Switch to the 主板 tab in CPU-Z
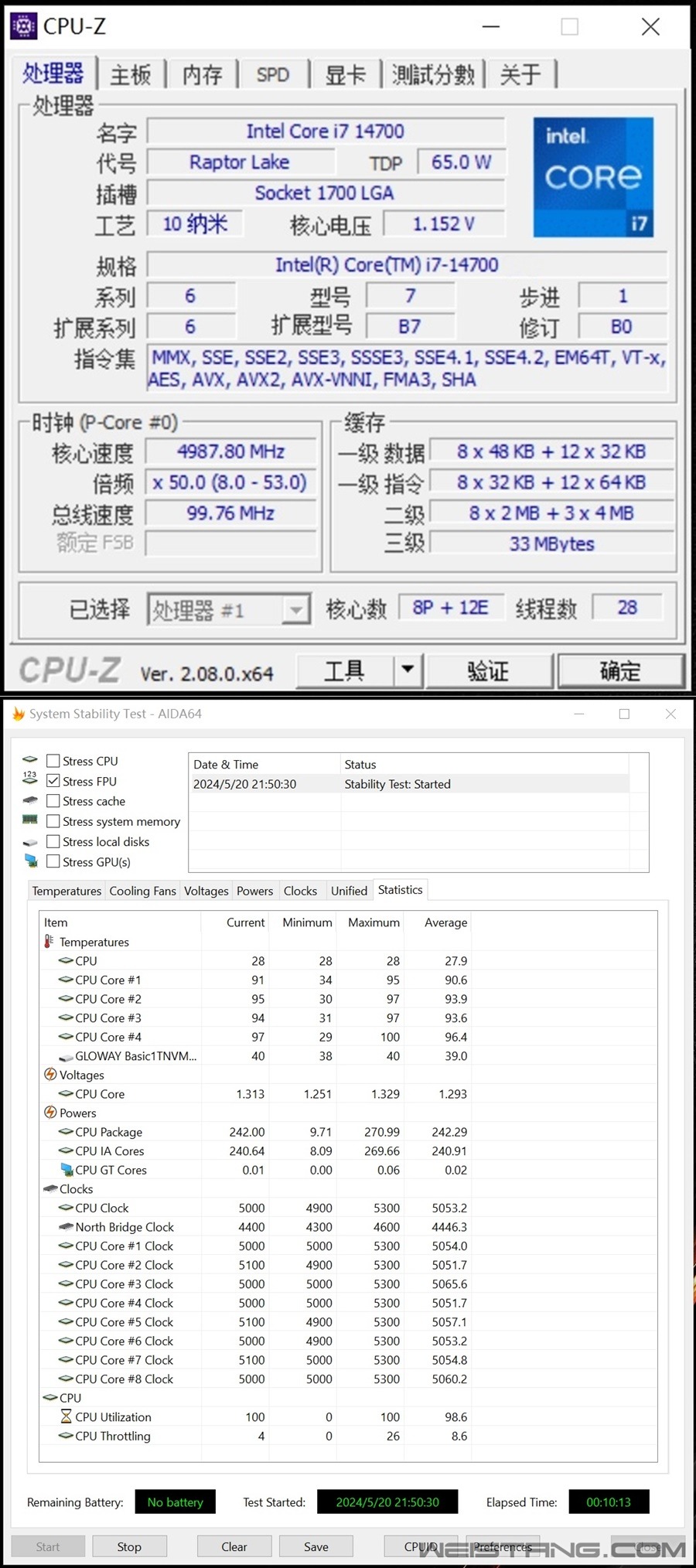The width and height of the screenshot is (696, 1568). (131, 74)
